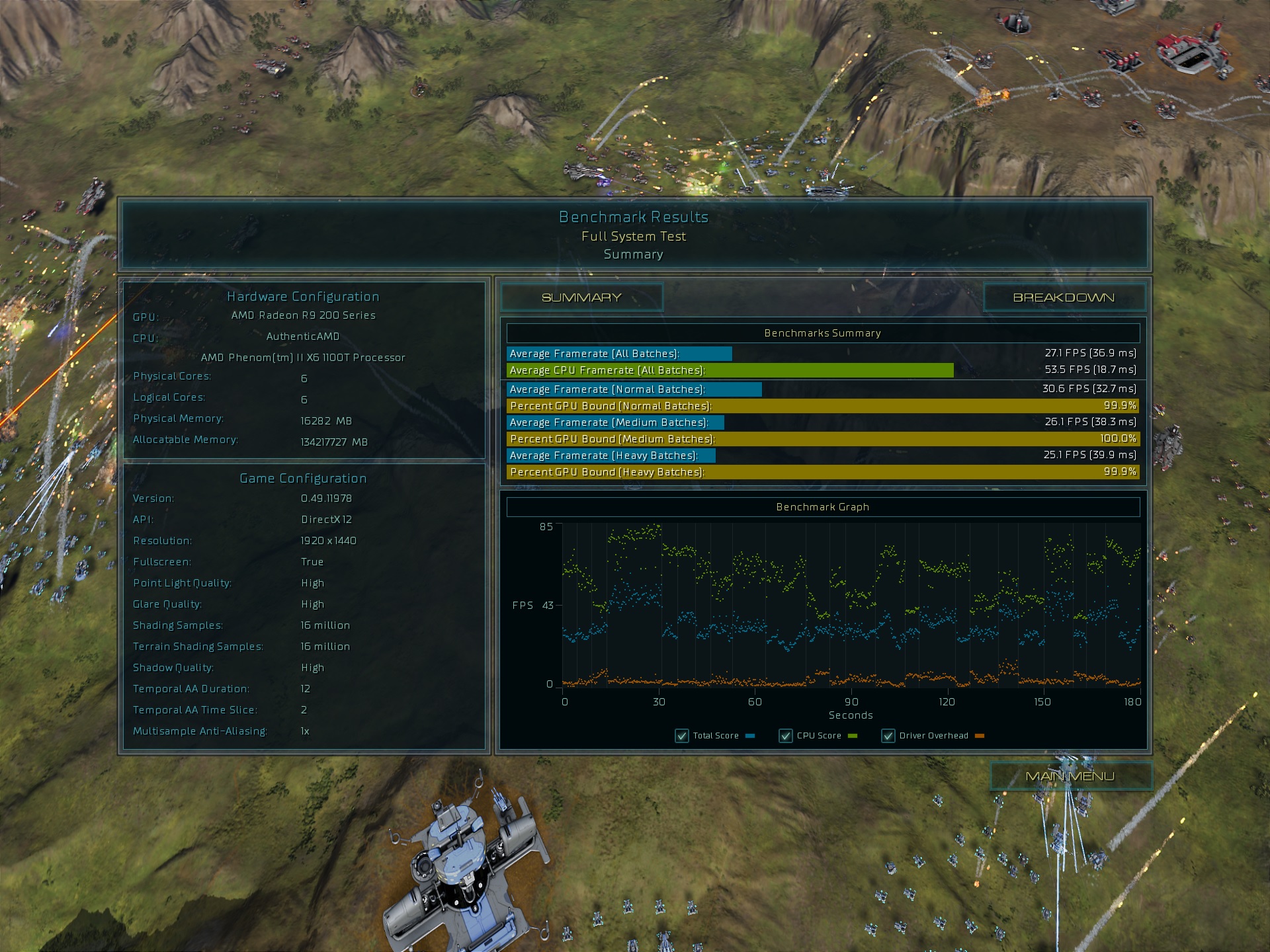Open the Summary tab

581,297
